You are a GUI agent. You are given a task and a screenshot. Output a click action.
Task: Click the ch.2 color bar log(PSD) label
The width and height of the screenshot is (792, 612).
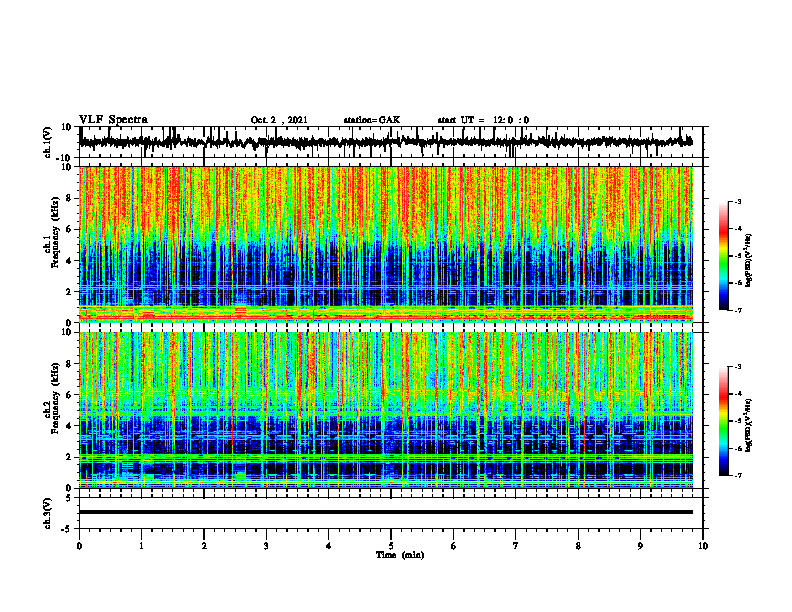(x=749, y=426)
